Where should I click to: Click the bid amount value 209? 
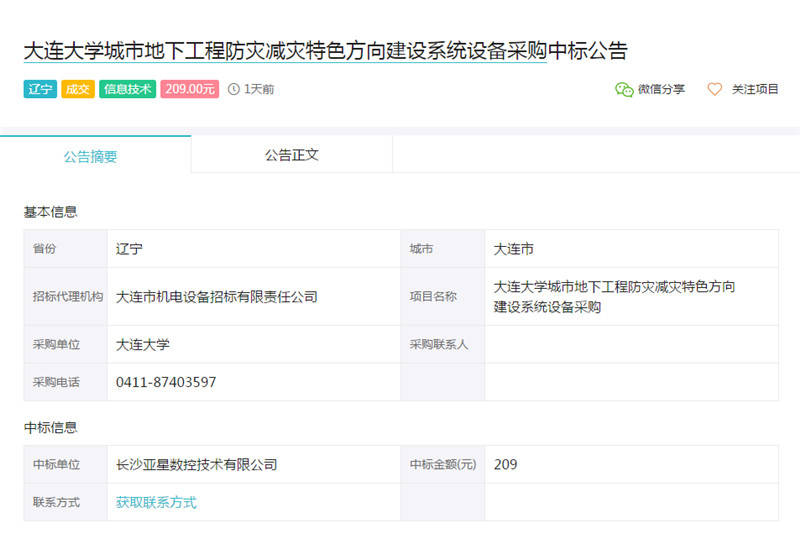[x=506, y=464]
